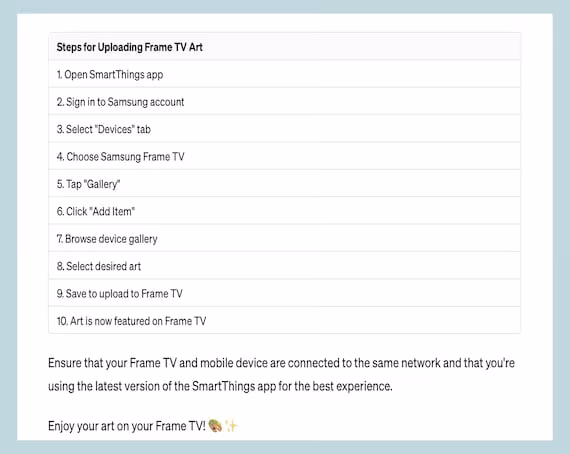570x454 pixels.
Task: Select the 'Open SmartThings app' row
Action: [x=284, y=74]
